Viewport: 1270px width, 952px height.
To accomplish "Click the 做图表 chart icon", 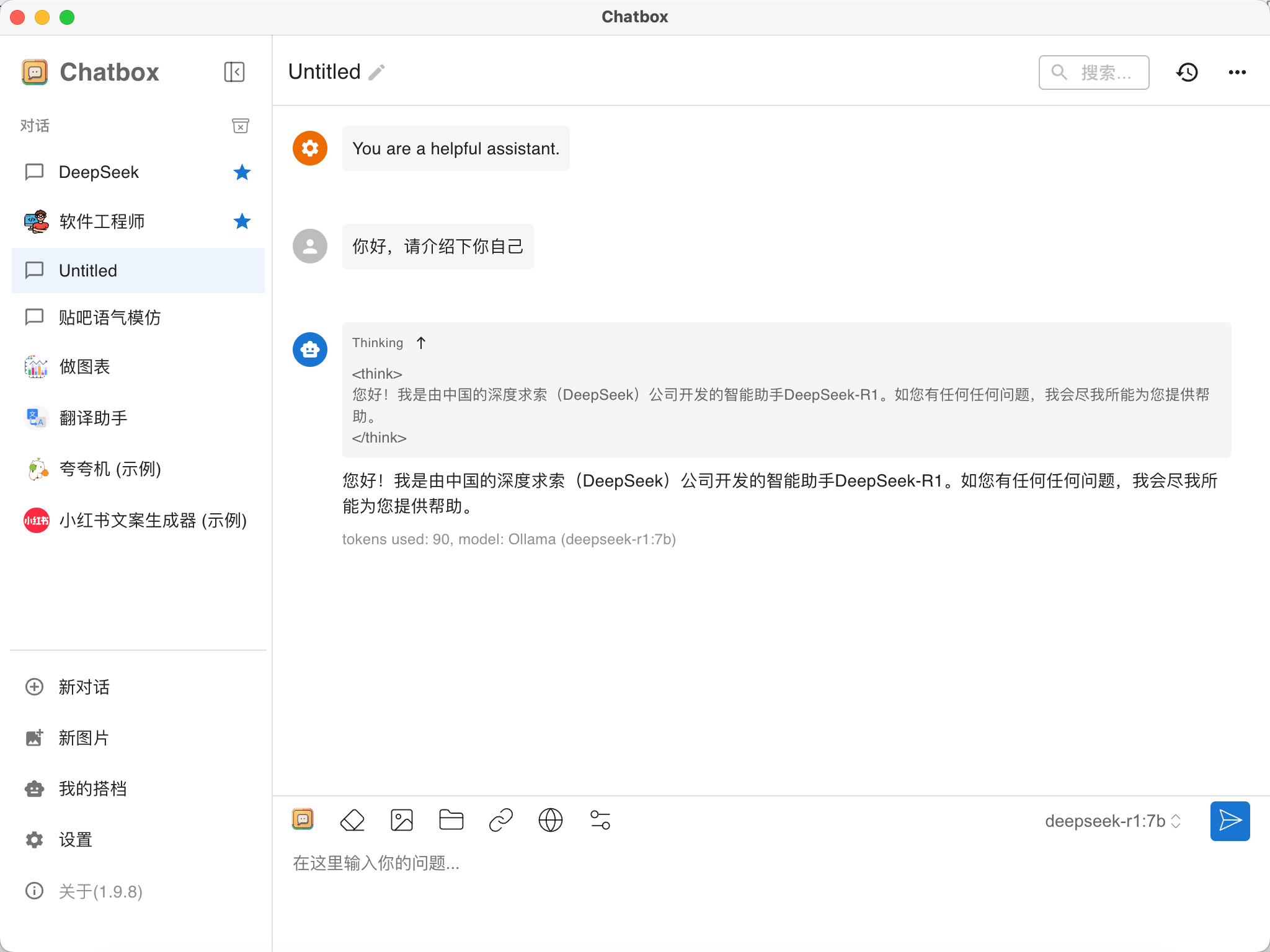I will point(36,367).
